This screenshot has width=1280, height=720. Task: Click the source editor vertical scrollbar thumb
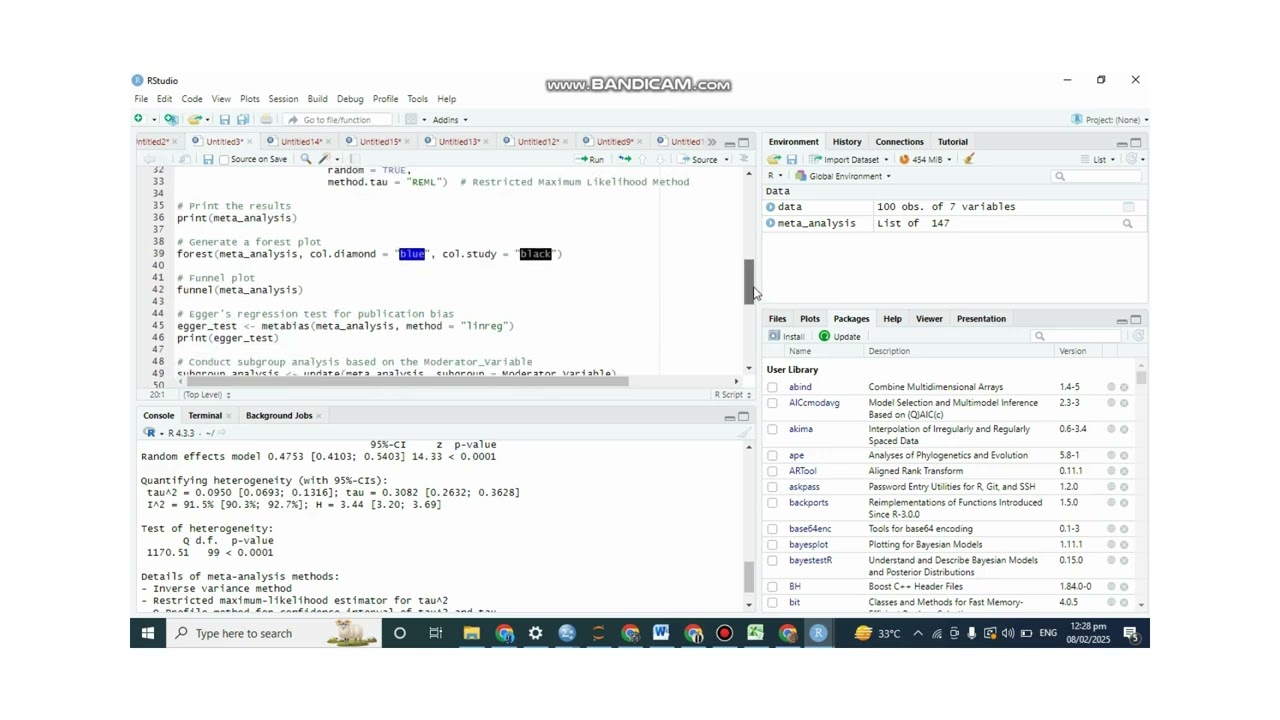tap(749, 281)
